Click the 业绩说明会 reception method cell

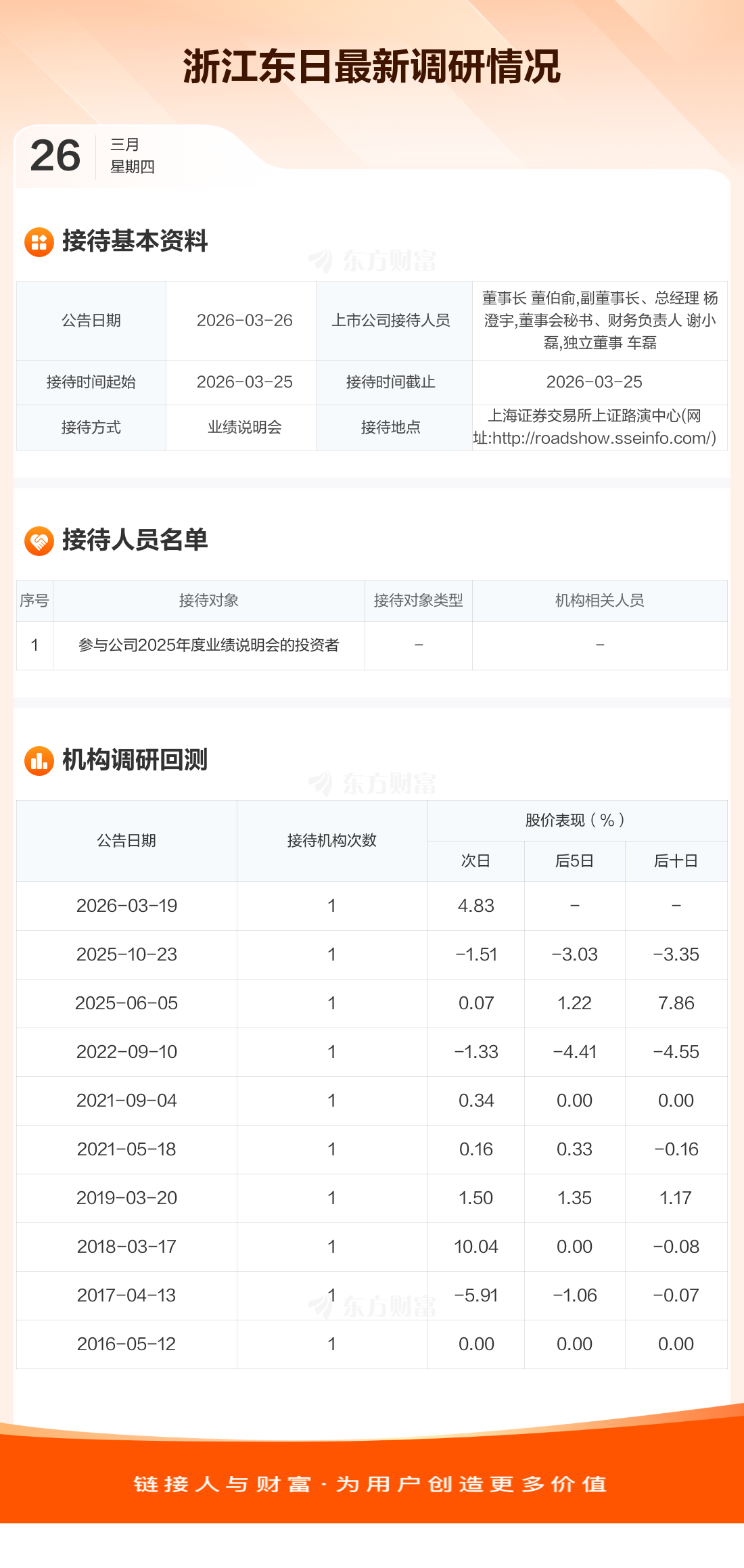(245, 428)
